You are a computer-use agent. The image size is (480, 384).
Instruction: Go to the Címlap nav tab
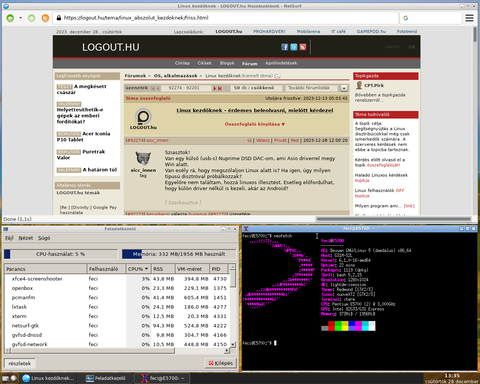(182, 63)
